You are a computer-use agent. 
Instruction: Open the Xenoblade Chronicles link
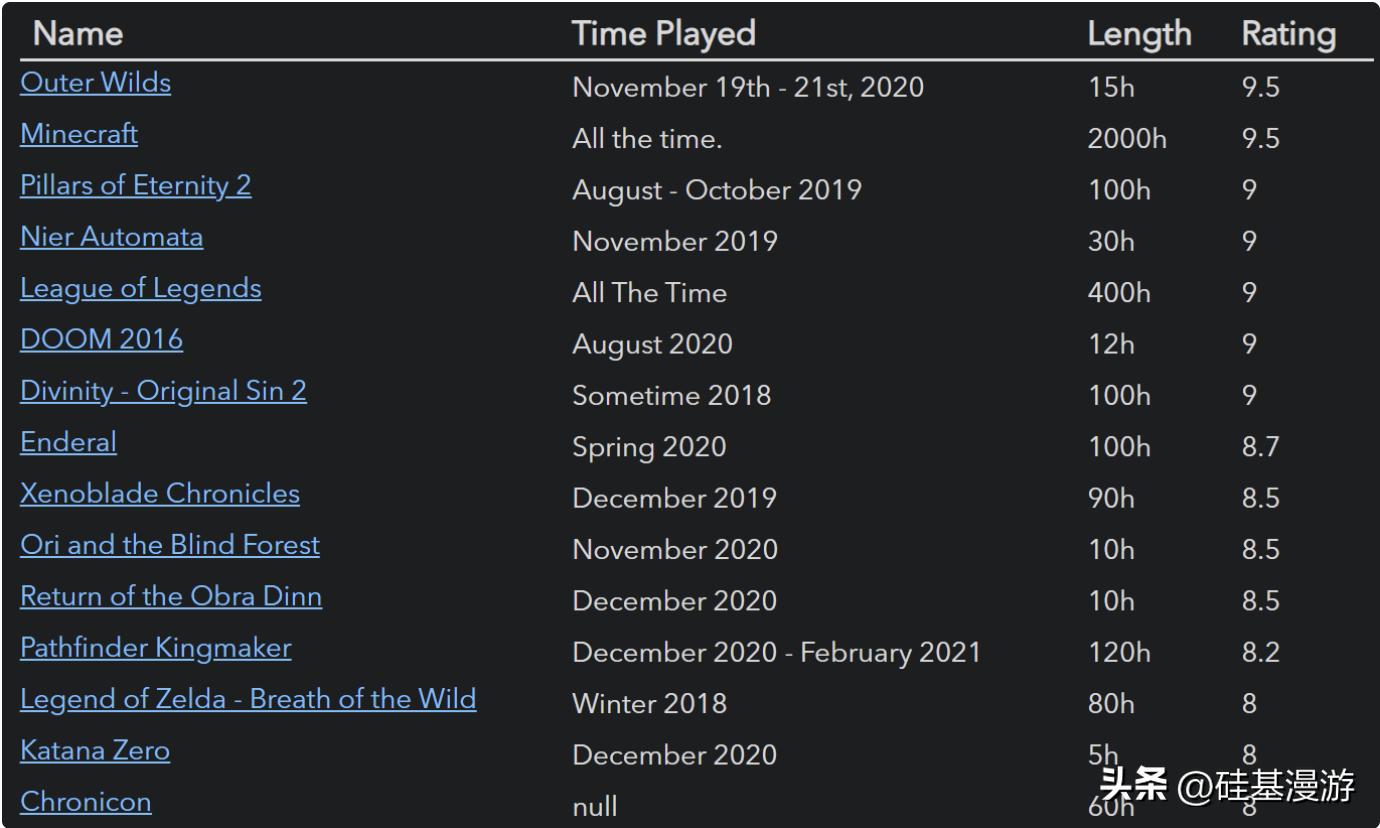click(x=160, y=494)
